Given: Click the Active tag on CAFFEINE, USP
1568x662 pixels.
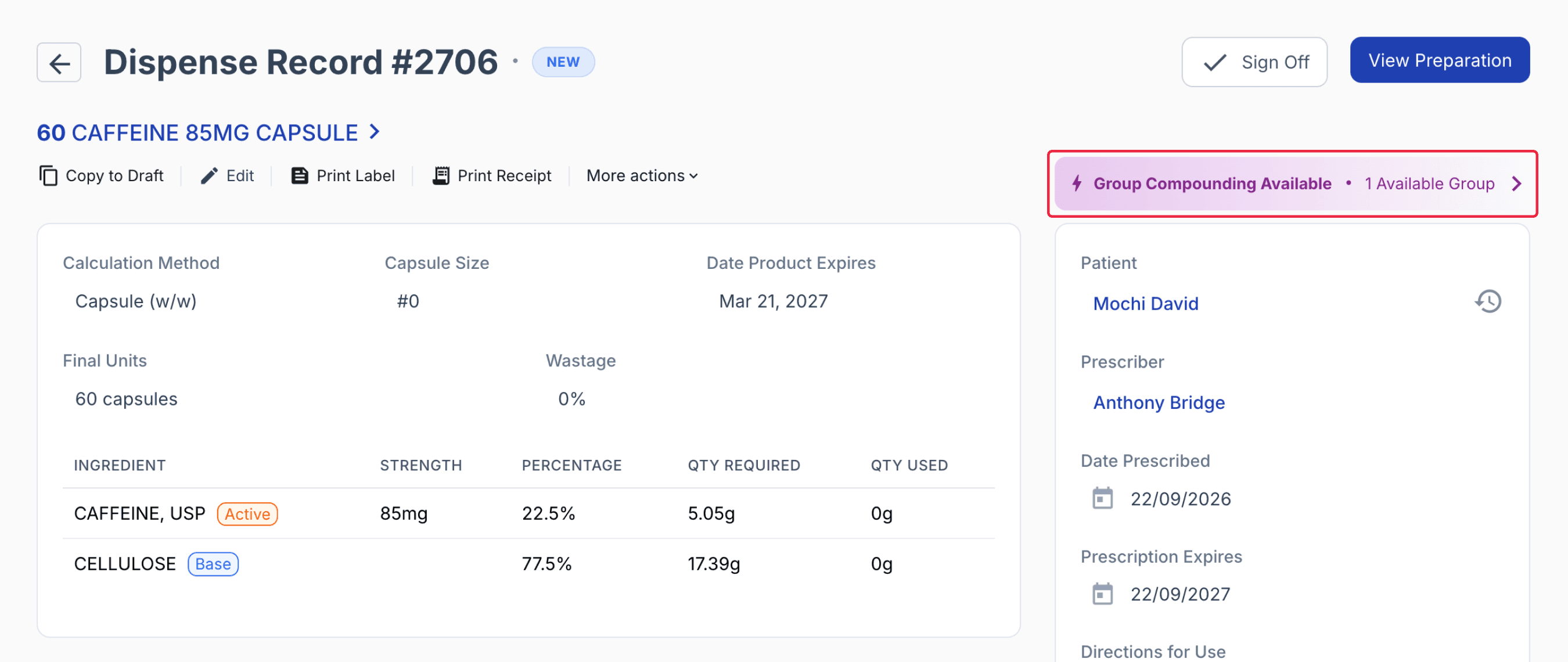Looking at the screenshot, I should pyautogui.click(x=247, y=514).
